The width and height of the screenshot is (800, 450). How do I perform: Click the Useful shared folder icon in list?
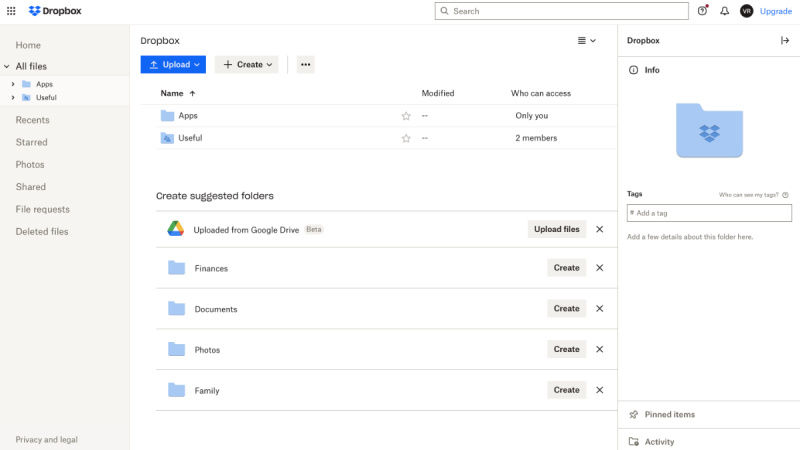(x=167, y=138)
